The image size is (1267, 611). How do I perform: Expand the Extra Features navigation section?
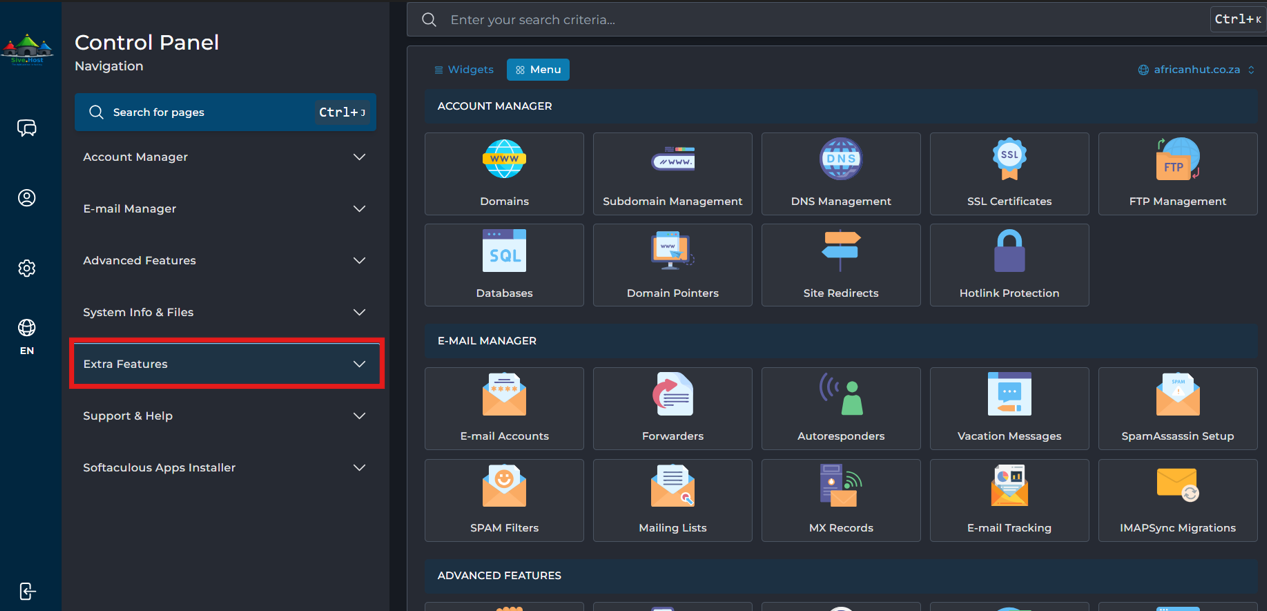click(225, 364)
